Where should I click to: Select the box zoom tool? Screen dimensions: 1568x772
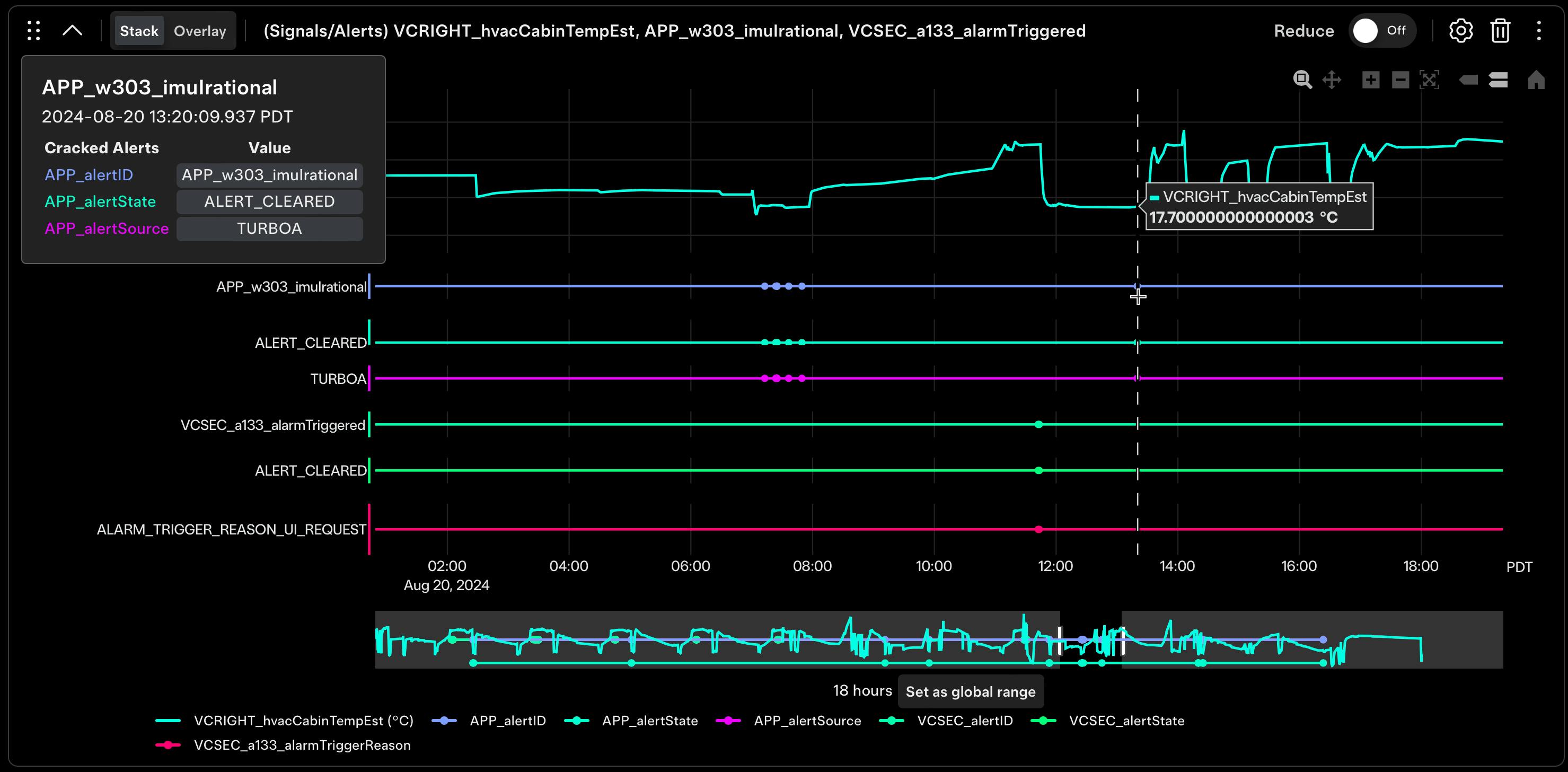(x=1303, y=79)
